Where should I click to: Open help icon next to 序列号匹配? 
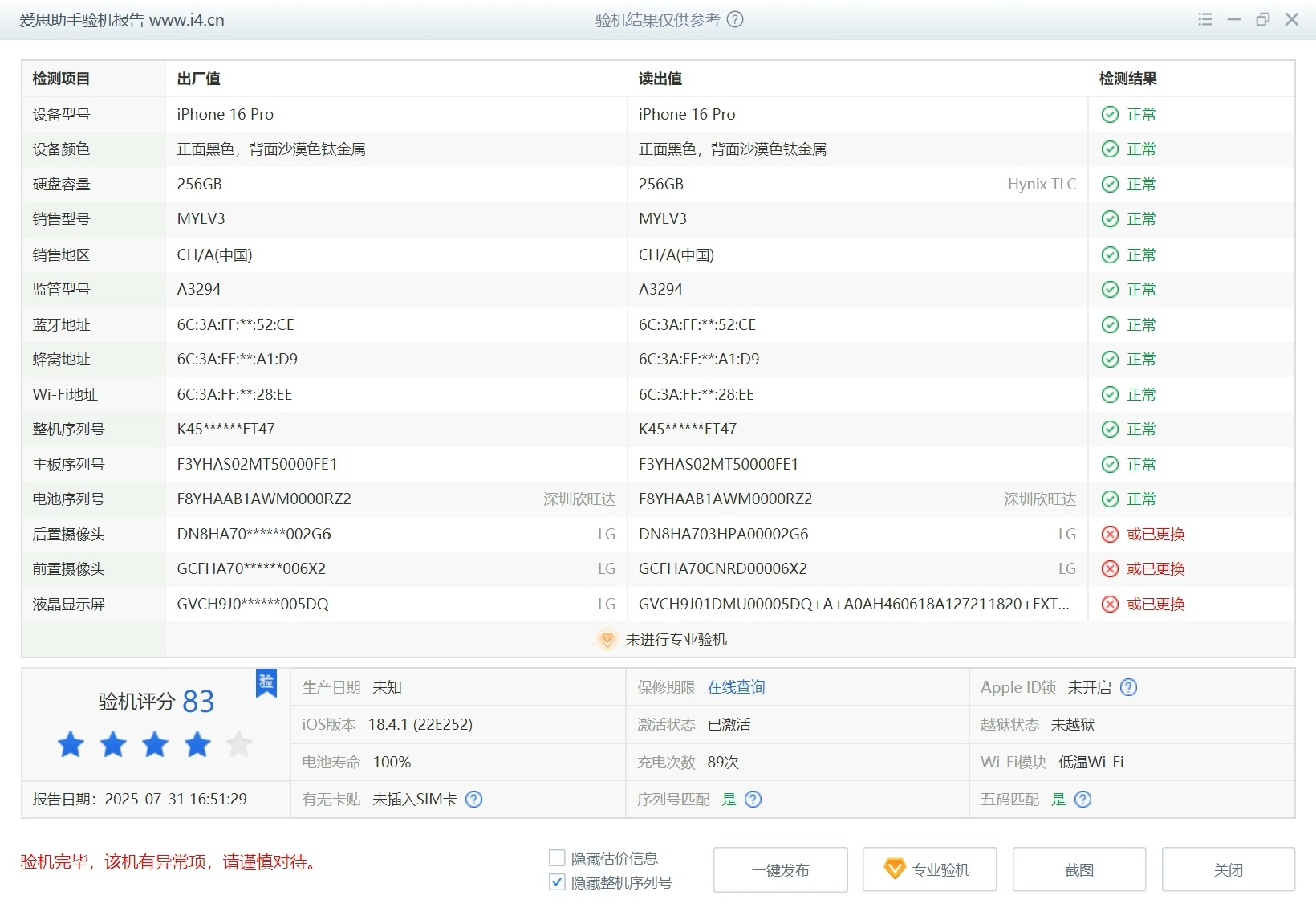(753, 800)
